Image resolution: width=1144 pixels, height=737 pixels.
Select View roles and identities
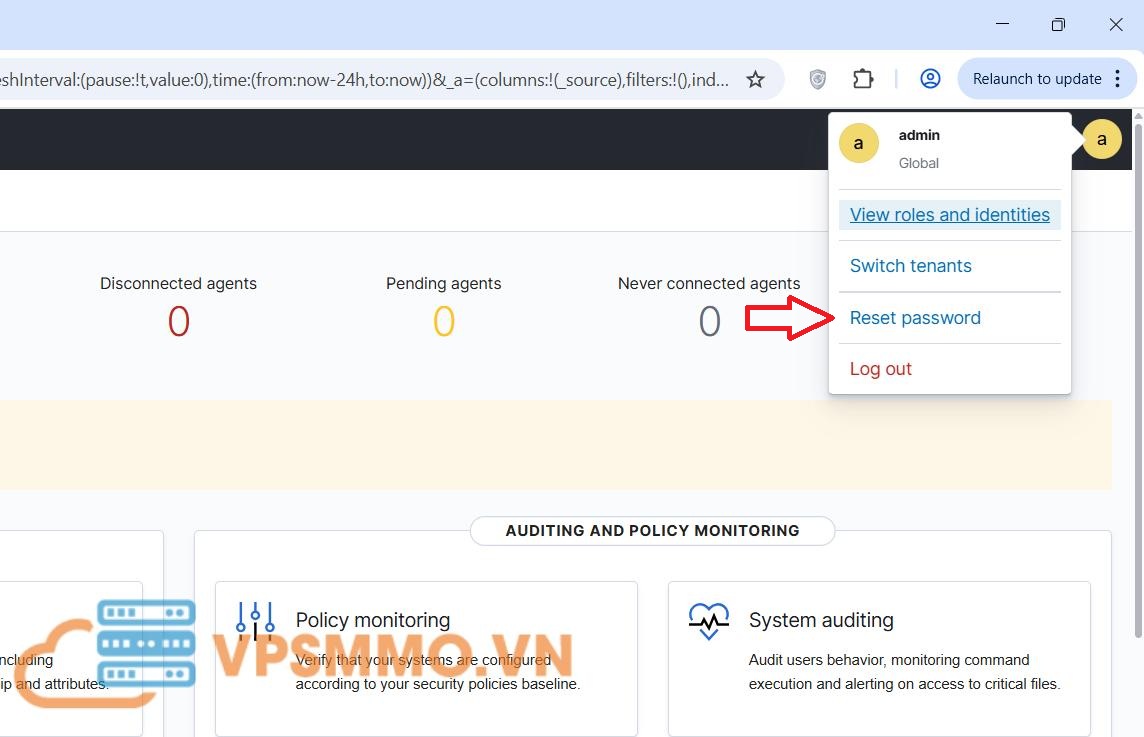[x=949, y=215]
